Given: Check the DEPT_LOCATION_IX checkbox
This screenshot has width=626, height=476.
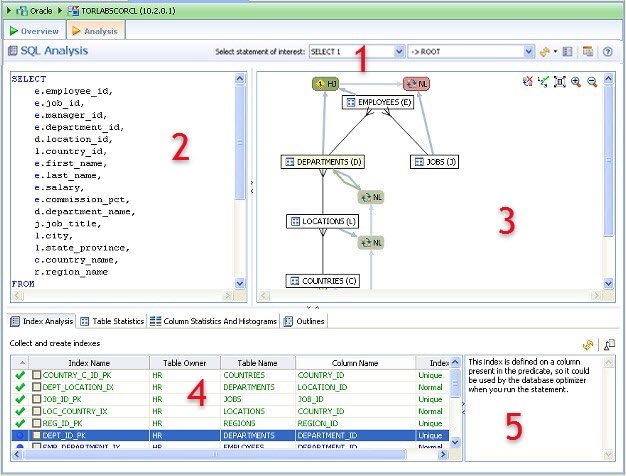Looking at the screenshot, I should [x=36, y=387].
